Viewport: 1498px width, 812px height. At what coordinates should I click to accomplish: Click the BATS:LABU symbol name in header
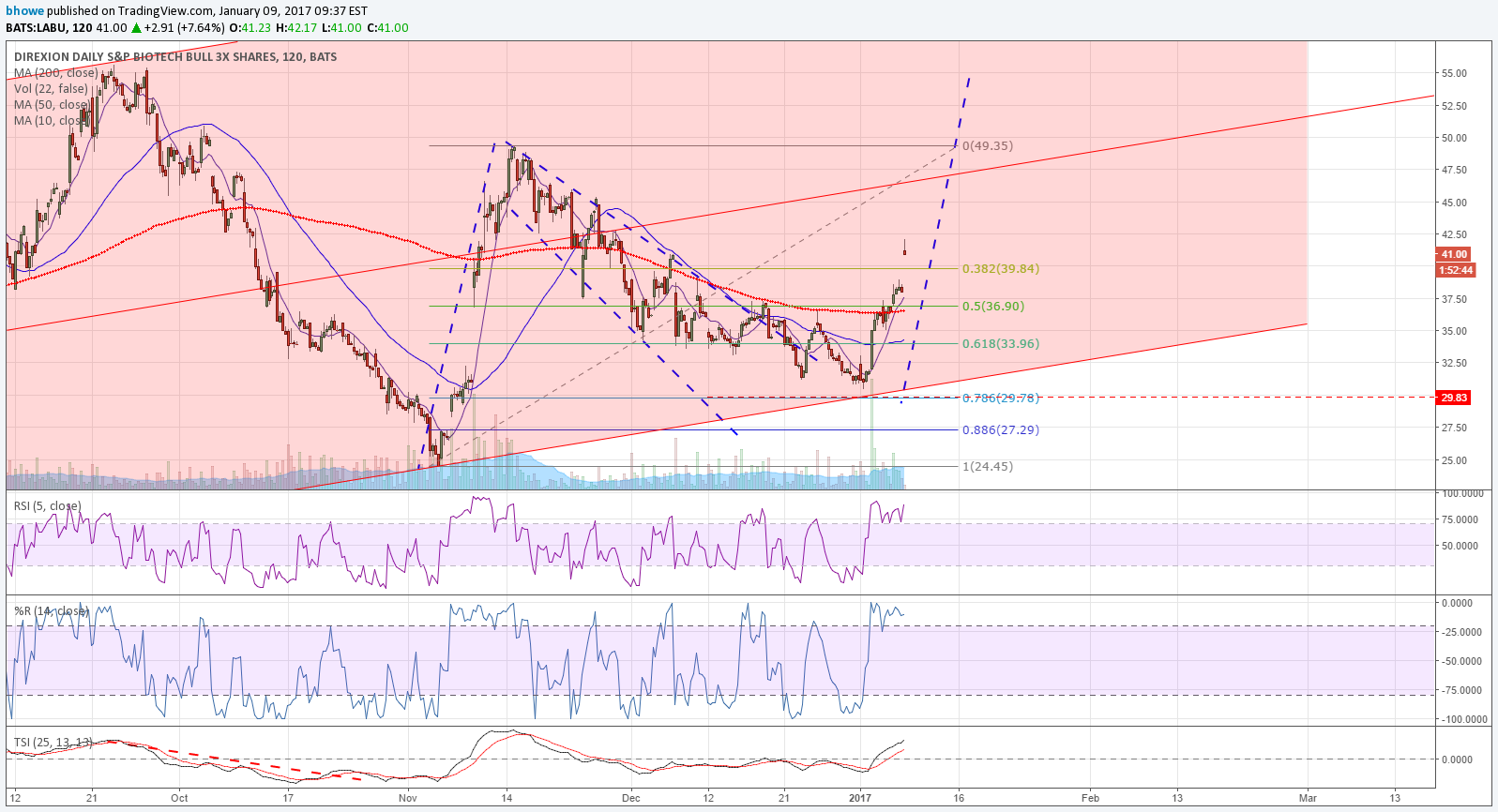point(36,28)
